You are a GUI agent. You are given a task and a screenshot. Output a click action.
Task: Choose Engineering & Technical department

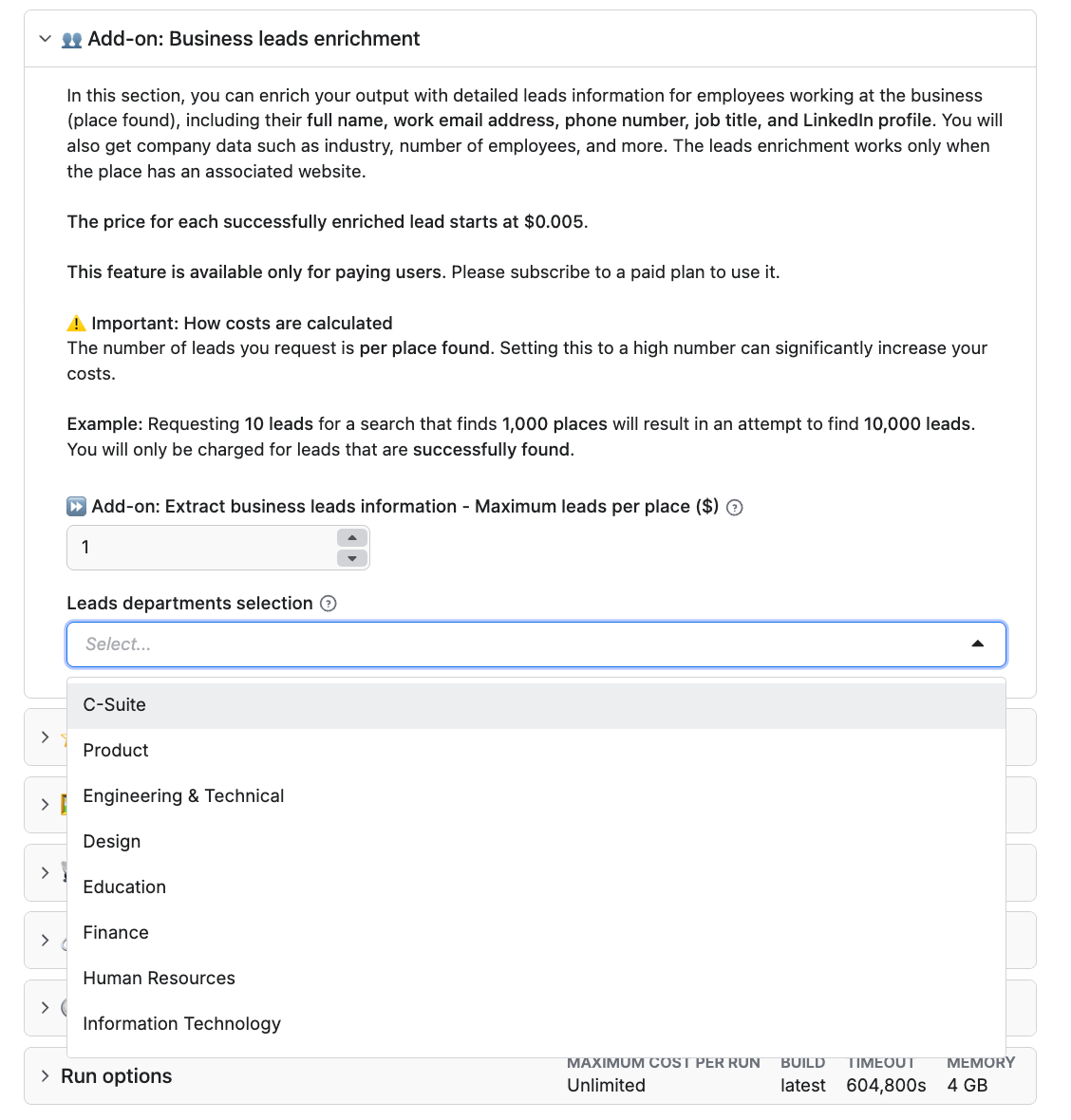(x=183, y=795)
